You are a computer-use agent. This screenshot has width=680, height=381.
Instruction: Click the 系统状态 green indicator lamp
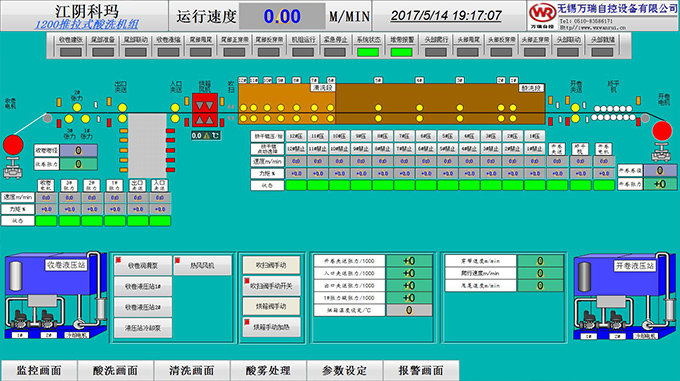point(368,52)
